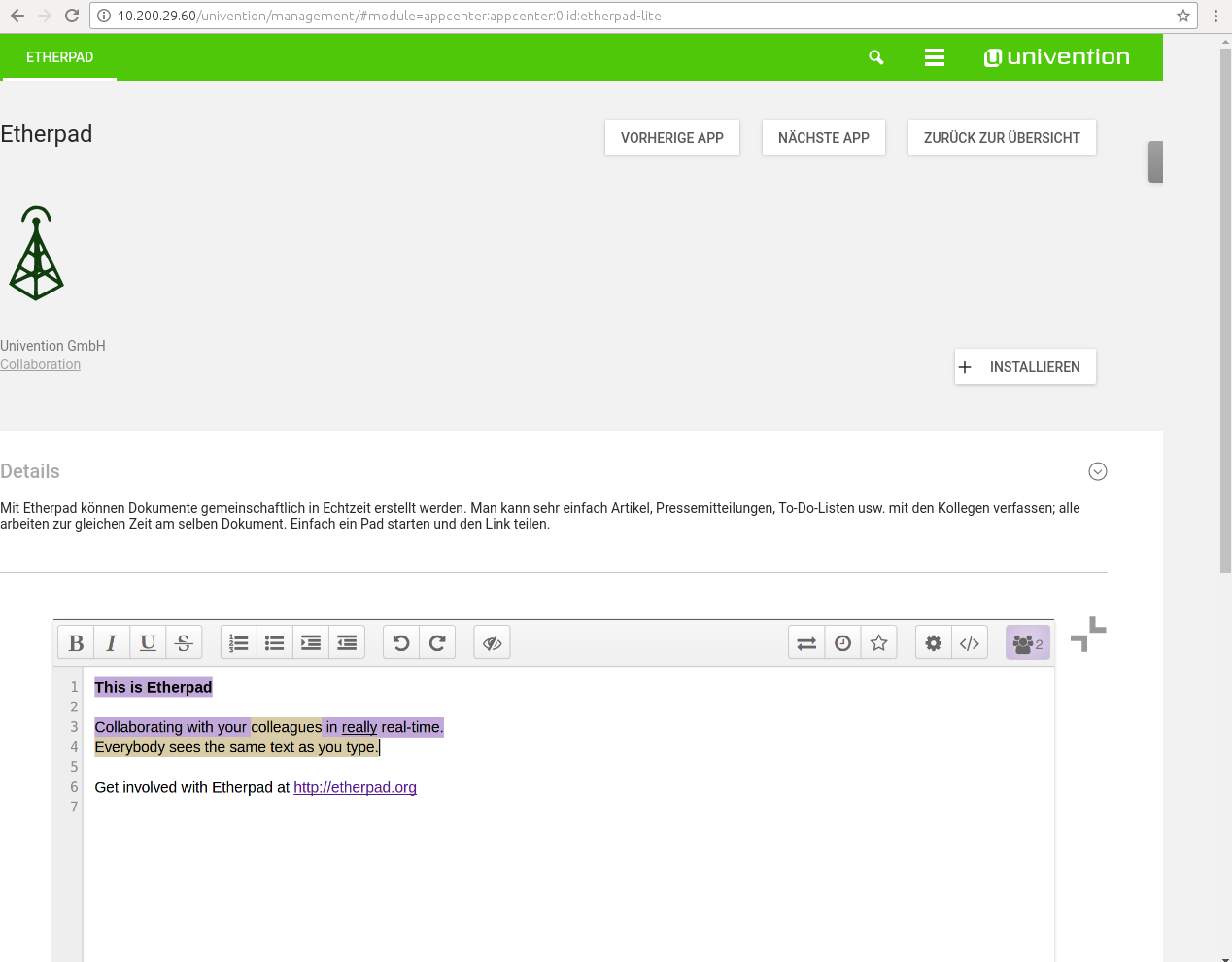Collapse the Details section chevron
Viewport: 1232px width, 962px height.
(1098, 471)
